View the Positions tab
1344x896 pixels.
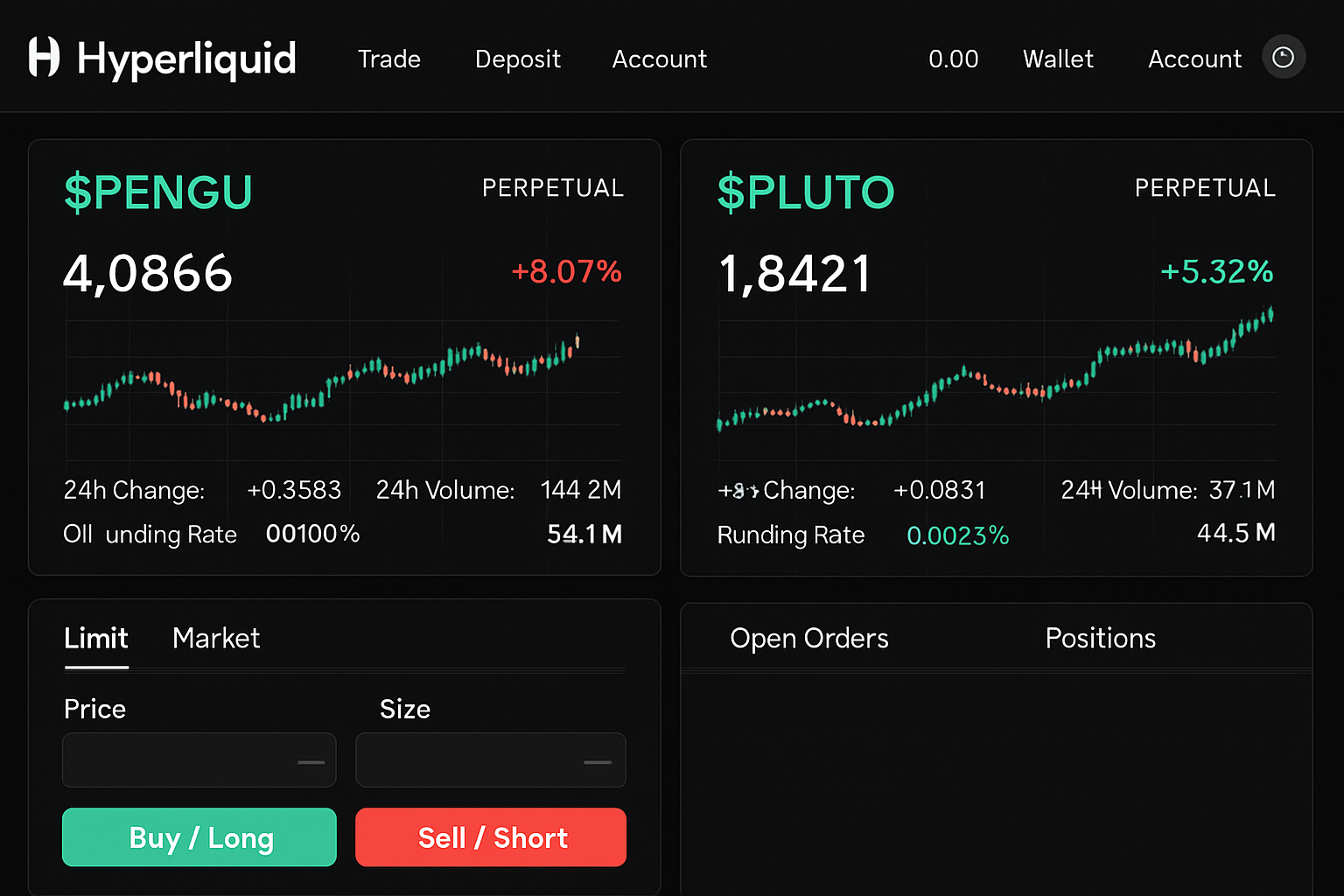coord(1100,639)
